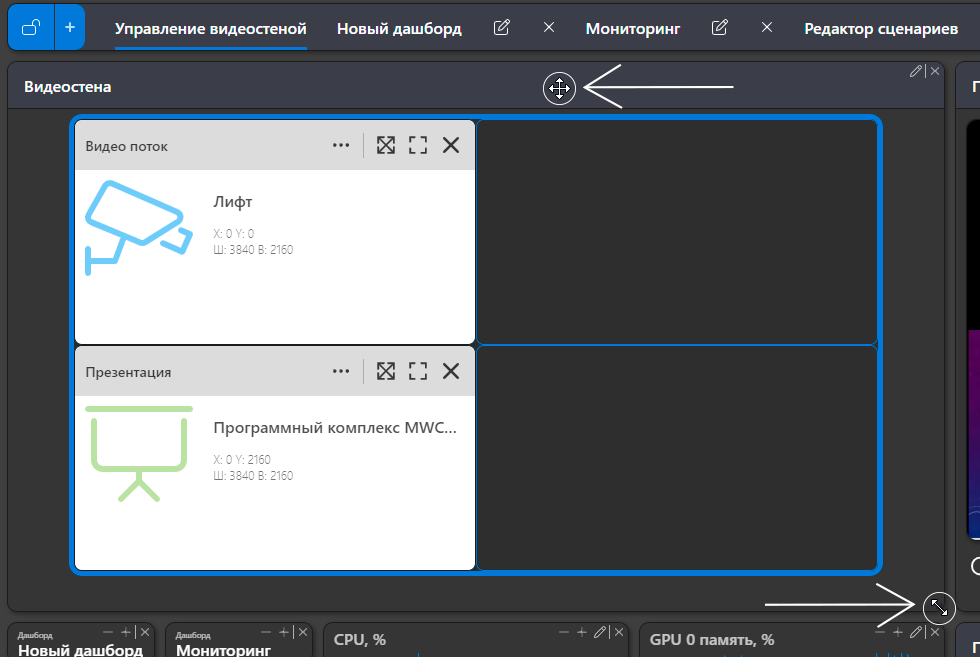Image resolution: width=980 pixels, height=657 pixels.
Task: Click the unlock dashboard padlock icon
Action: point(31,28)
